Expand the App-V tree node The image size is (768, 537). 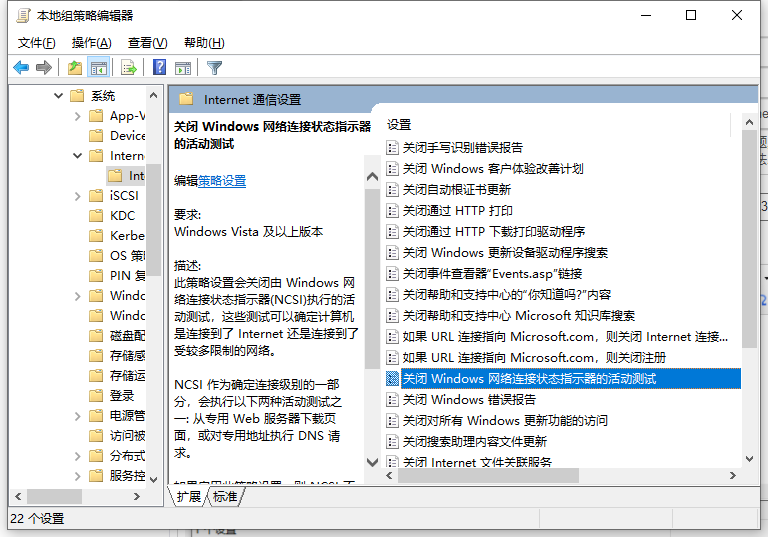(77, 116)
